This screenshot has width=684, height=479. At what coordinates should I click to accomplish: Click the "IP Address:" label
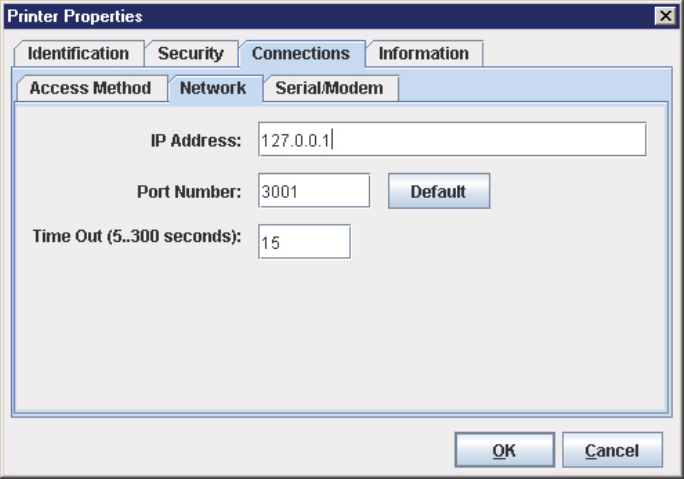tap(195, 140)
